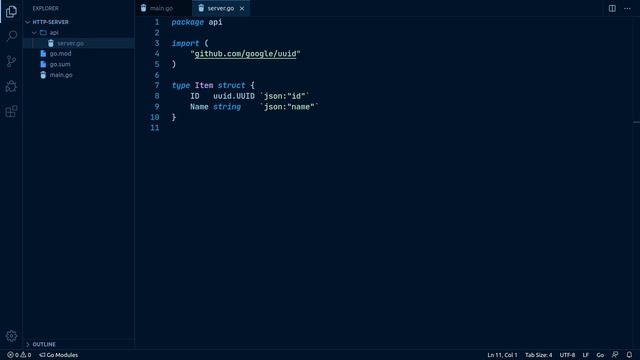Click the split editor icon
The height and width of the screenshot is (360, 640).
(612, 8)
